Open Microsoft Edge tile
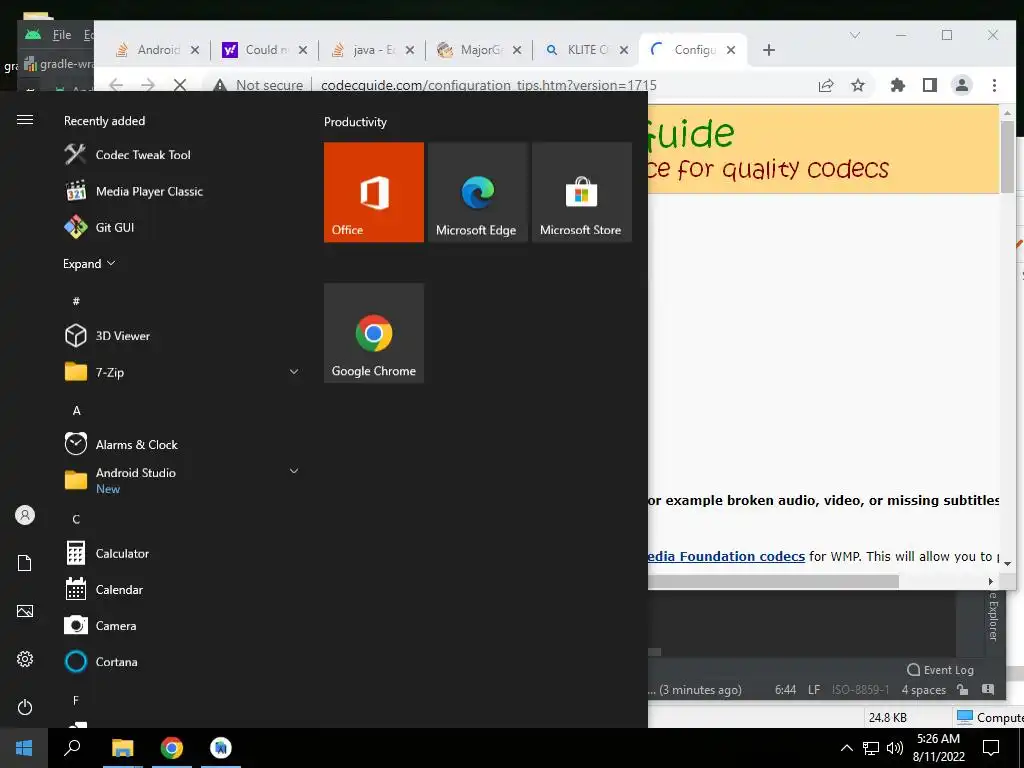 coord(477,192)
